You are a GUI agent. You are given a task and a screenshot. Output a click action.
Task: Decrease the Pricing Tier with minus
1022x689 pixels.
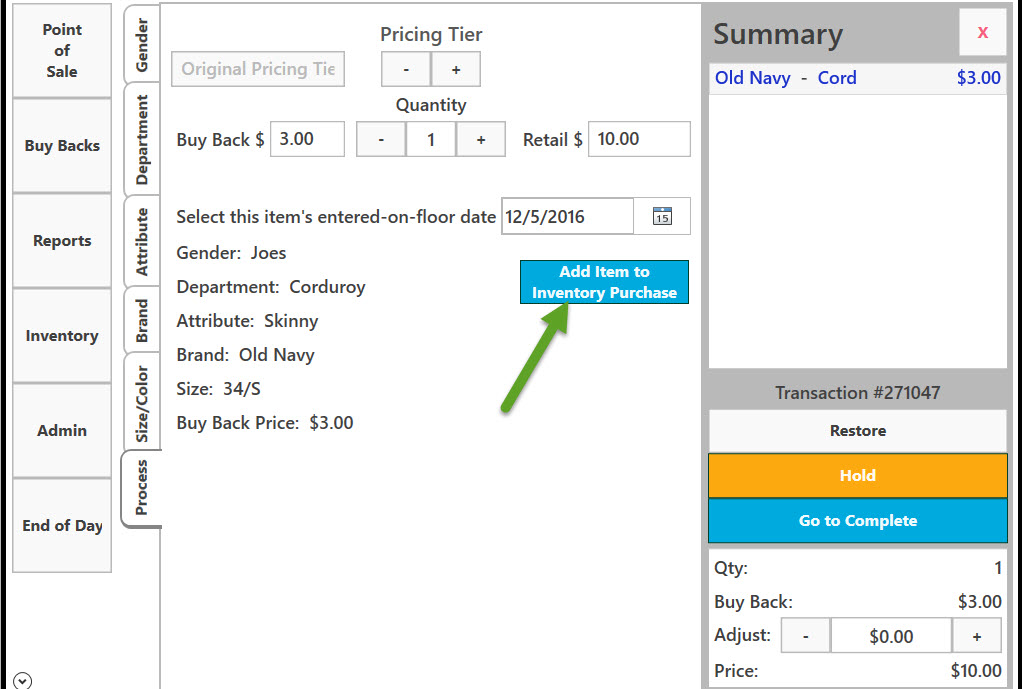[406, 69]
